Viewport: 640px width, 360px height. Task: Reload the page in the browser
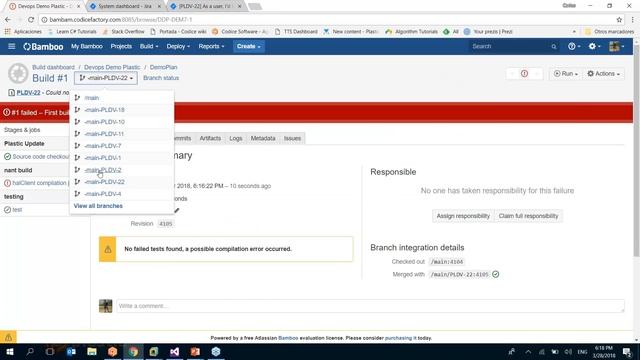pos(31,20)
